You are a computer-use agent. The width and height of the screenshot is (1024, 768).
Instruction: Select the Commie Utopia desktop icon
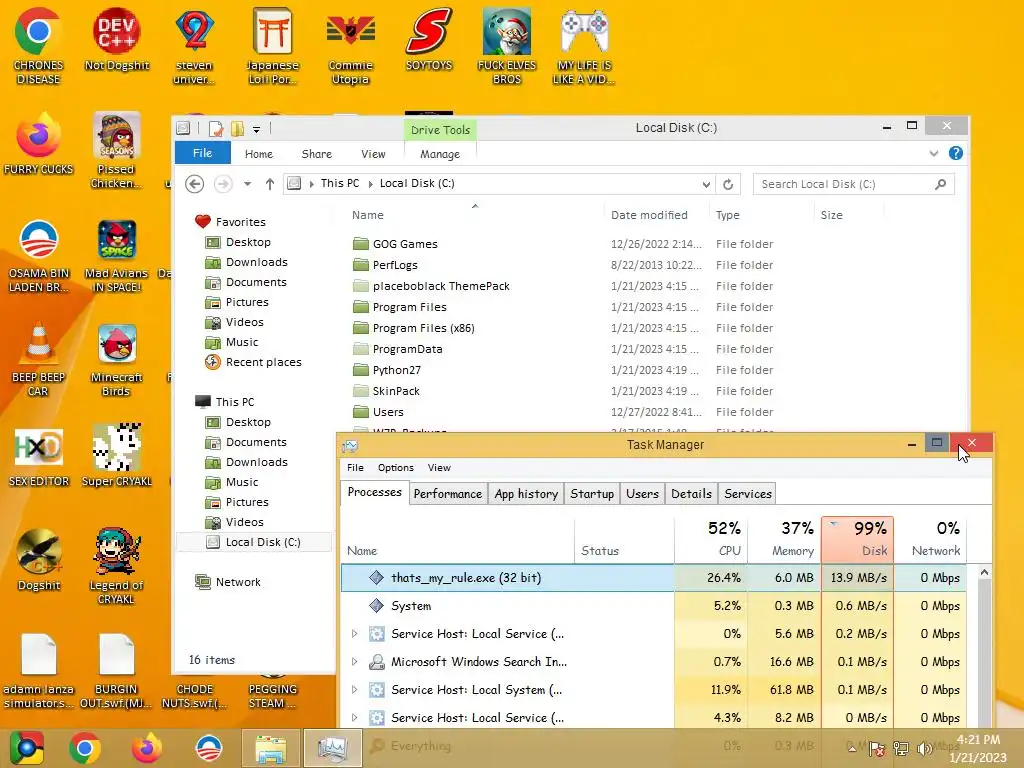(x=350, y=47)
